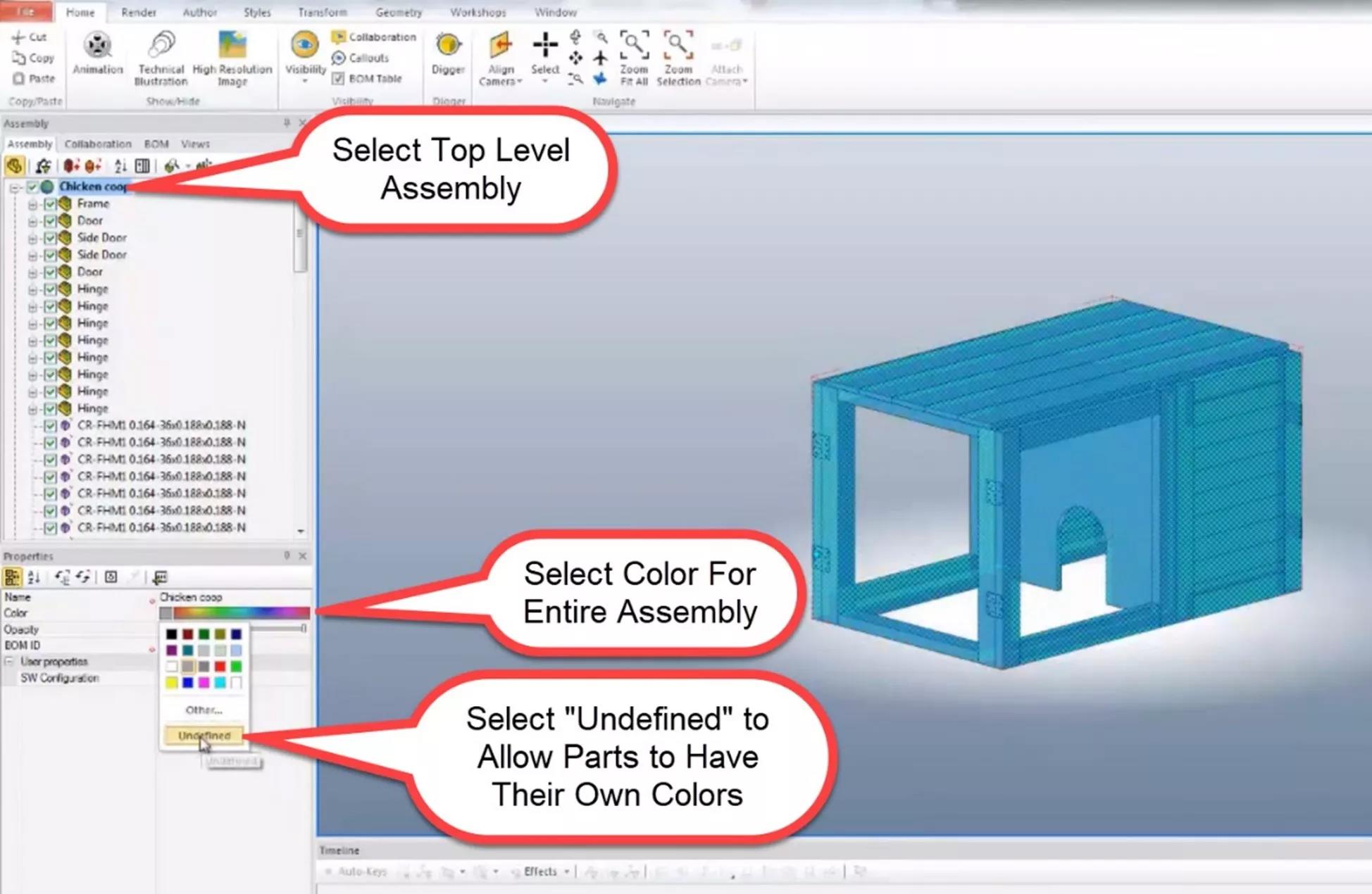Click the rightmost Properties toolbar icon
Viewport: 1372px width, 894px height.
point(160,577)
